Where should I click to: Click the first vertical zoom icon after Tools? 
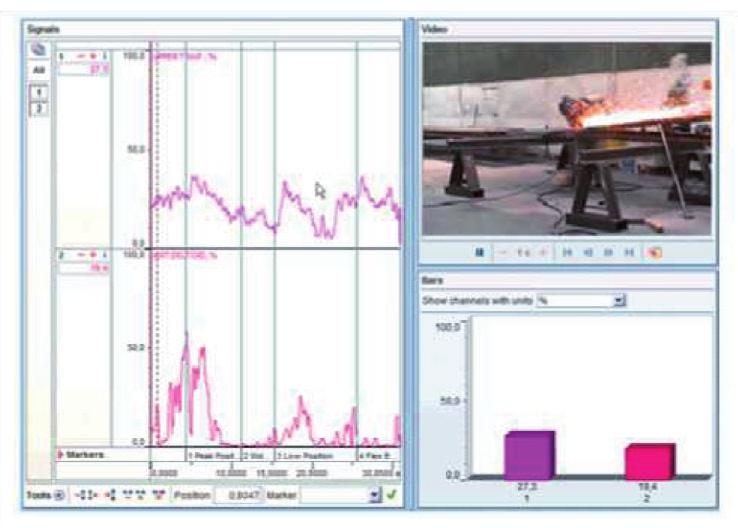point(80,495)
